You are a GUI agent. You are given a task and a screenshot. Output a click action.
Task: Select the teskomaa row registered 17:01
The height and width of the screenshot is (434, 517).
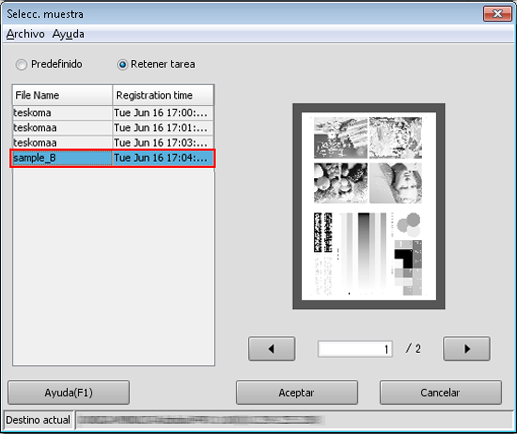pyautogui.click(x=113, y=128)
